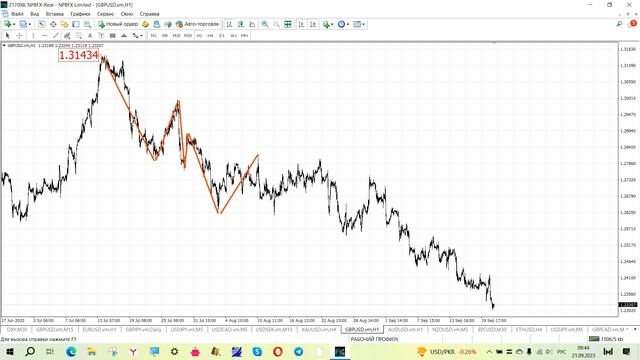The height and width of the screenshot is (360, 640).
Task: Toggle chart Auto Scroll button
Action: [x=302, y=24]
